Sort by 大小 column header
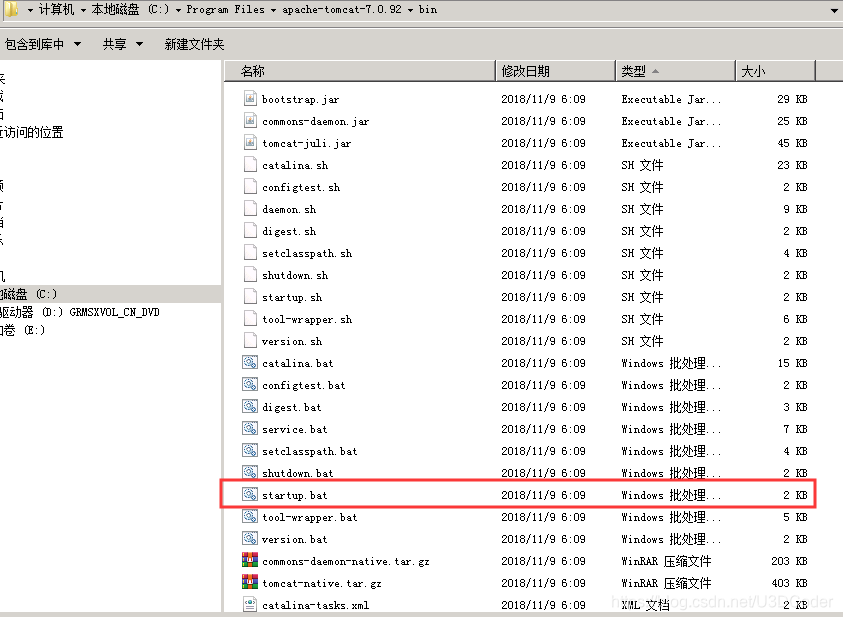843x620 pixels. 776,71
